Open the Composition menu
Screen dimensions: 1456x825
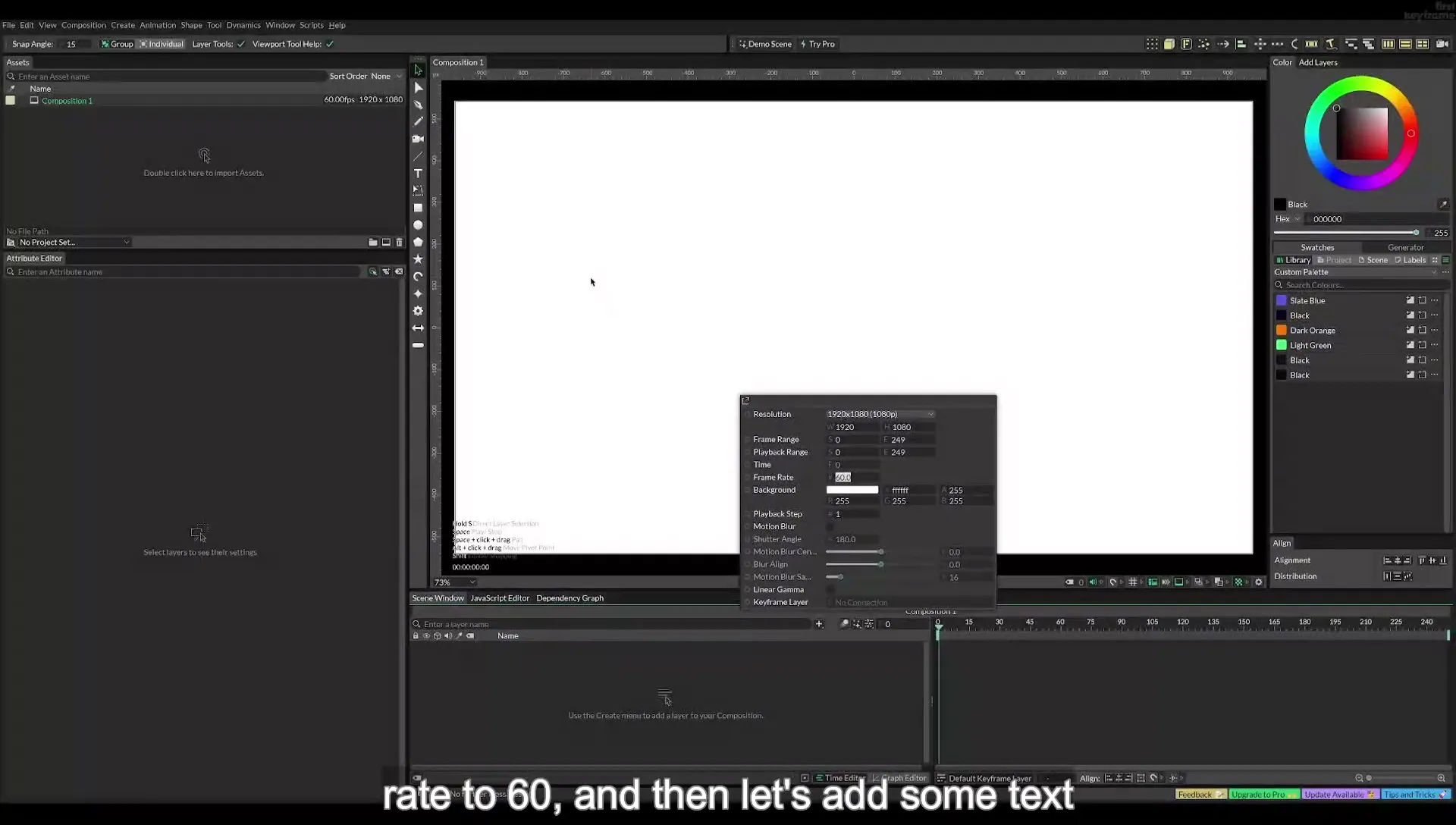point(83,25)
